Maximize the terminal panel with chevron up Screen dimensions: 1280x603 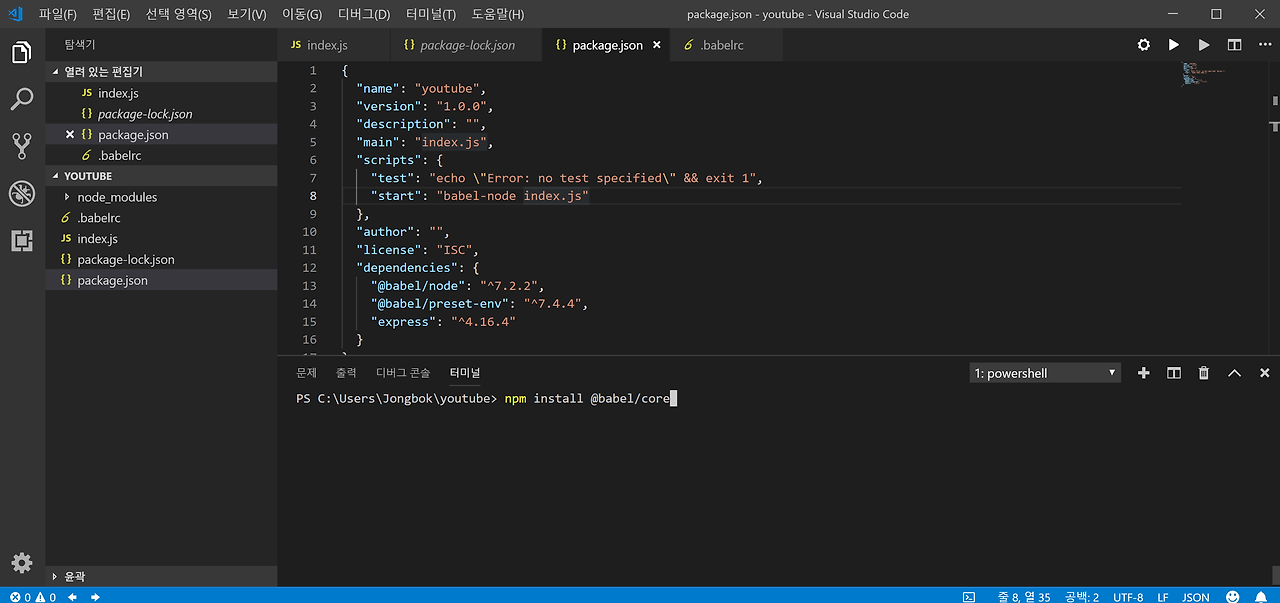(x=1234, y=373)
